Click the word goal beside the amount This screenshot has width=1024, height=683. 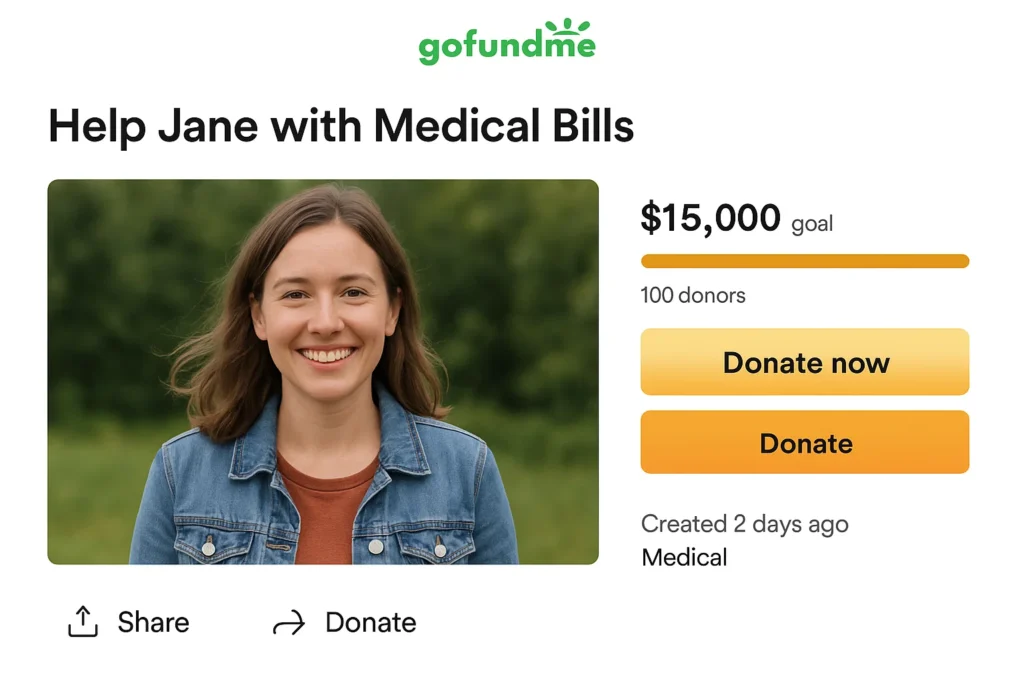[x=812, y=223]
